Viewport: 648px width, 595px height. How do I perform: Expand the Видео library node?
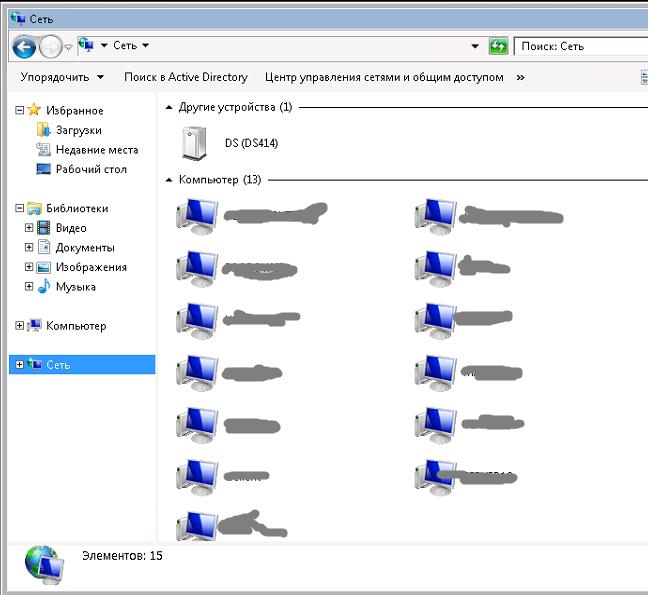point(30,228)
